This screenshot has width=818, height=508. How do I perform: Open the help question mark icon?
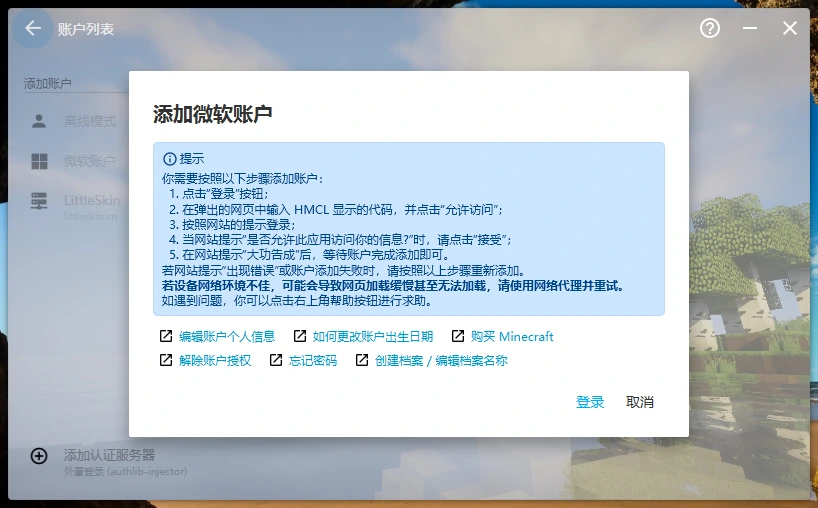point(710,28)
